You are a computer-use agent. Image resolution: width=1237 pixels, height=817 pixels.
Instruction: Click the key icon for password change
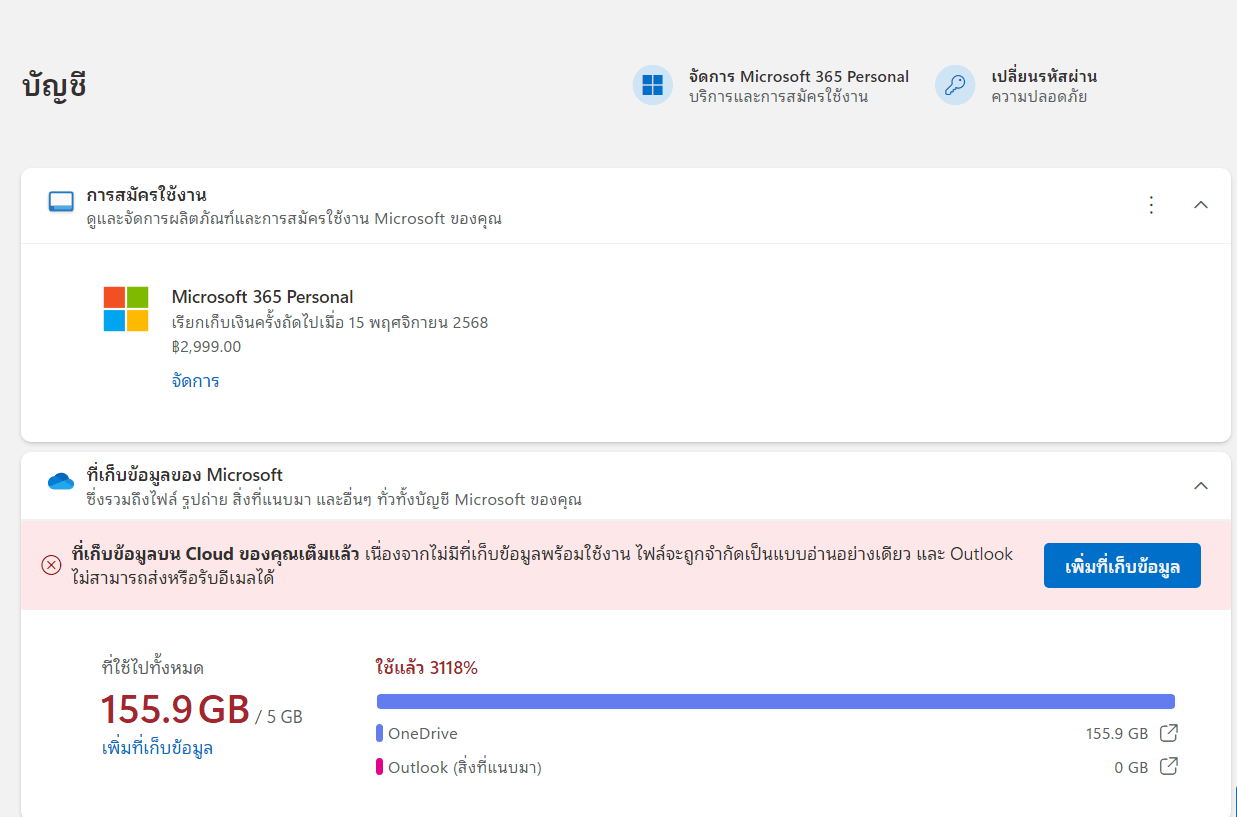coord(955,85)
